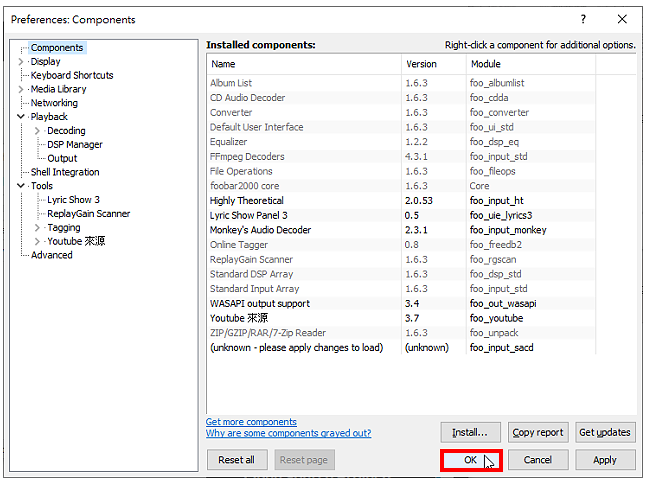Select the Lyric Show Panel 3 component
The image size is (649, 482).
click(401, 216)
